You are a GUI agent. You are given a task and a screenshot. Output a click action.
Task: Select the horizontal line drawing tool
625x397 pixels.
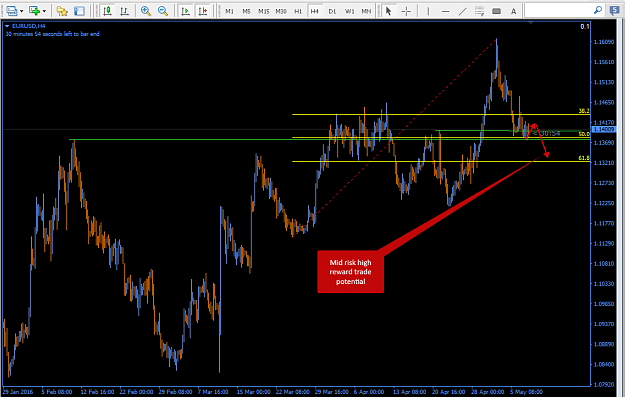(446, 11)
